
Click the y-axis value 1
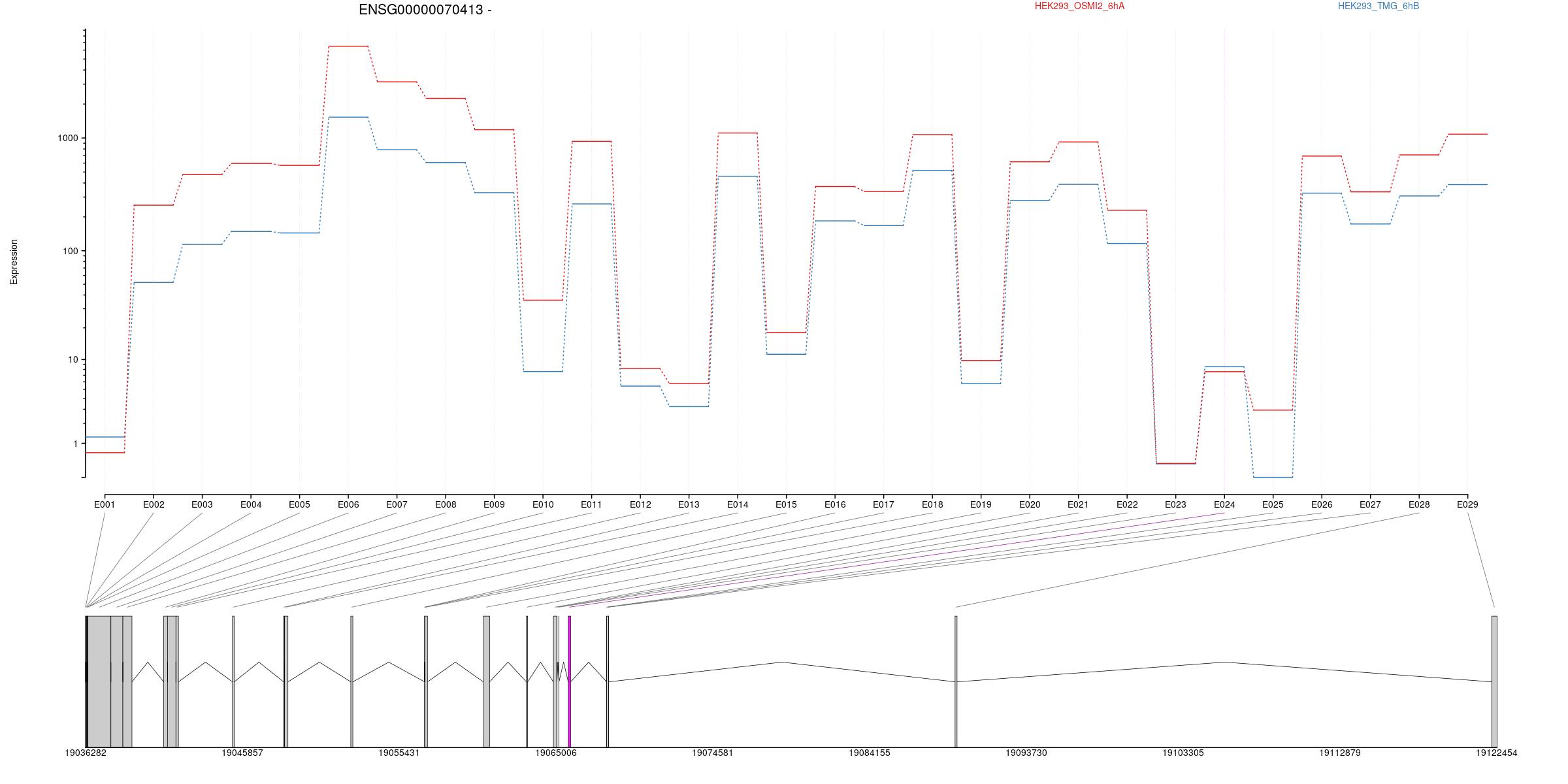point(76,444)
